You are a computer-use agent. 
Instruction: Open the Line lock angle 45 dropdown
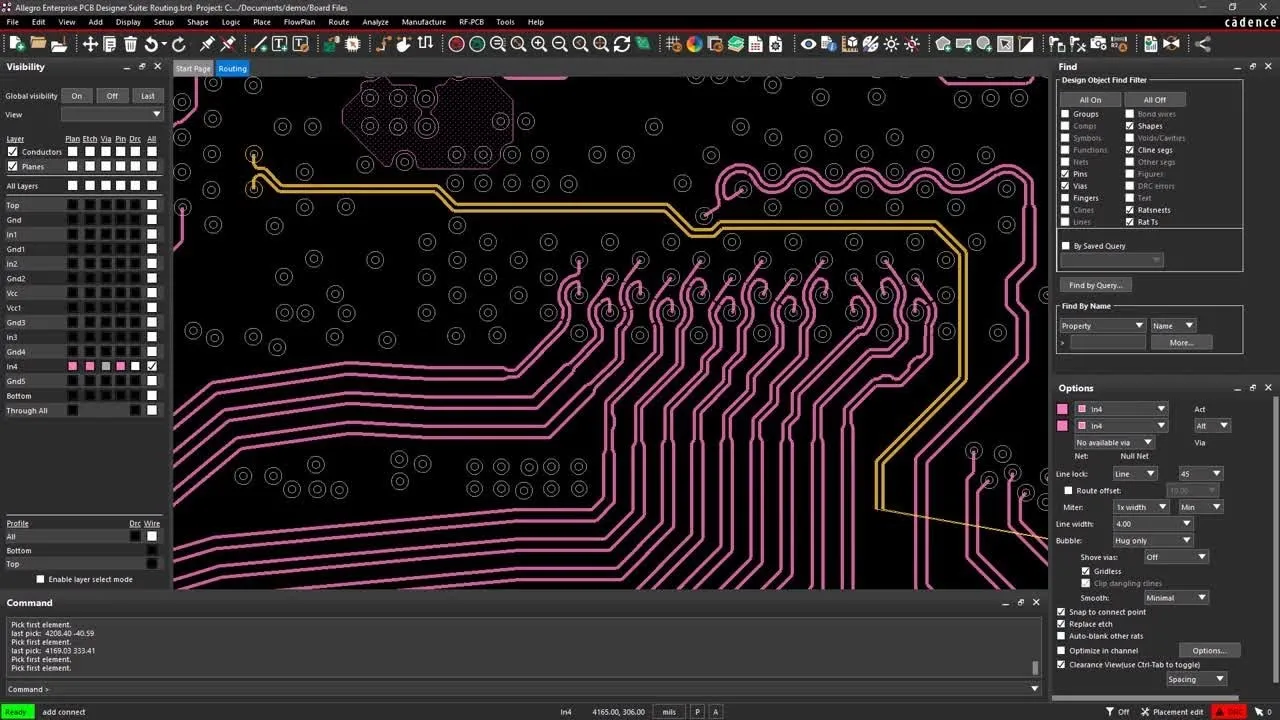click(1200, 474)
